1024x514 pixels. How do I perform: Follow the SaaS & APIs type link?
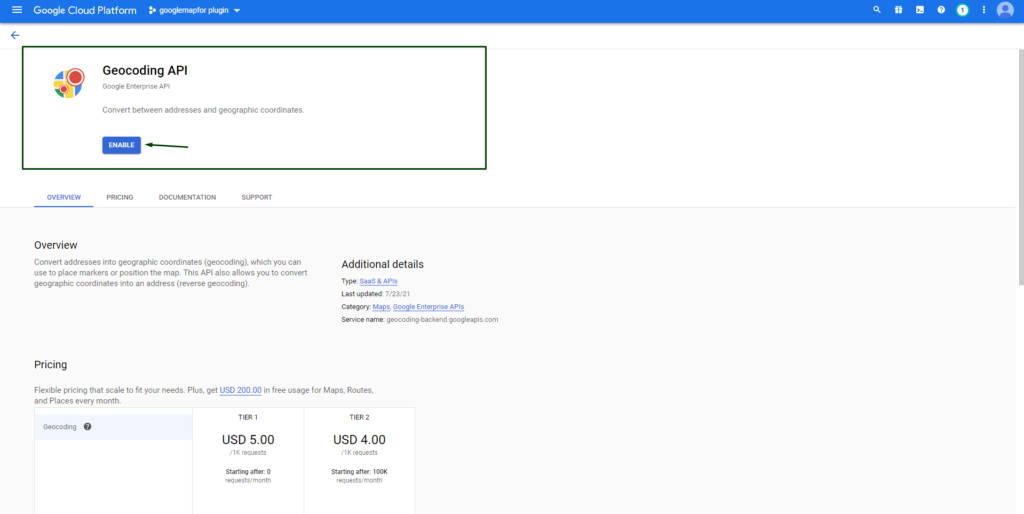tap(378, 282)
